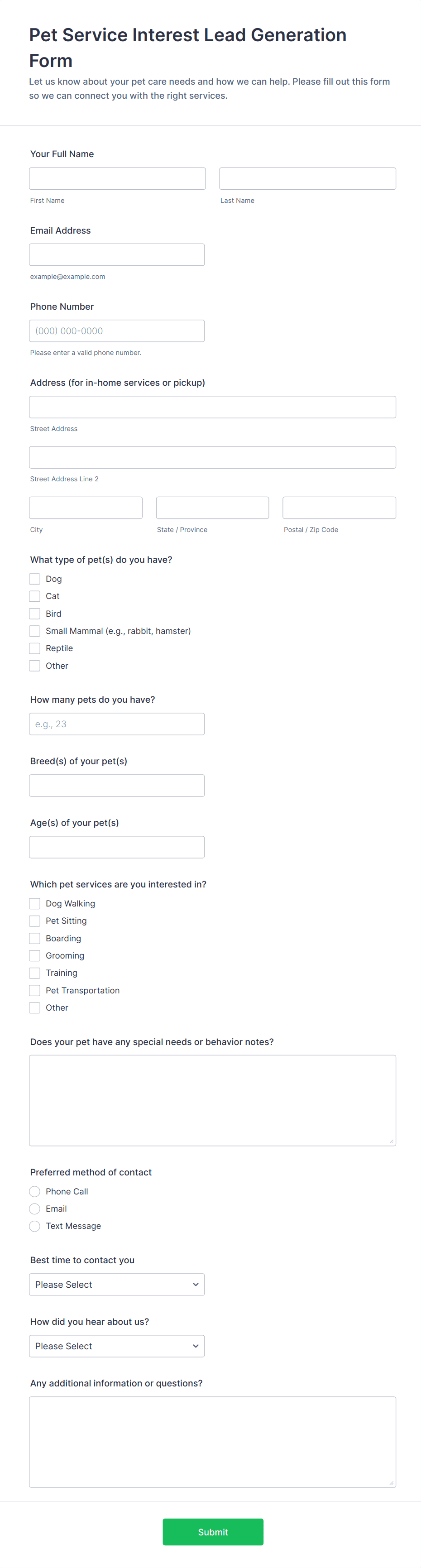Click the How many pets number field

click(117, 724)
